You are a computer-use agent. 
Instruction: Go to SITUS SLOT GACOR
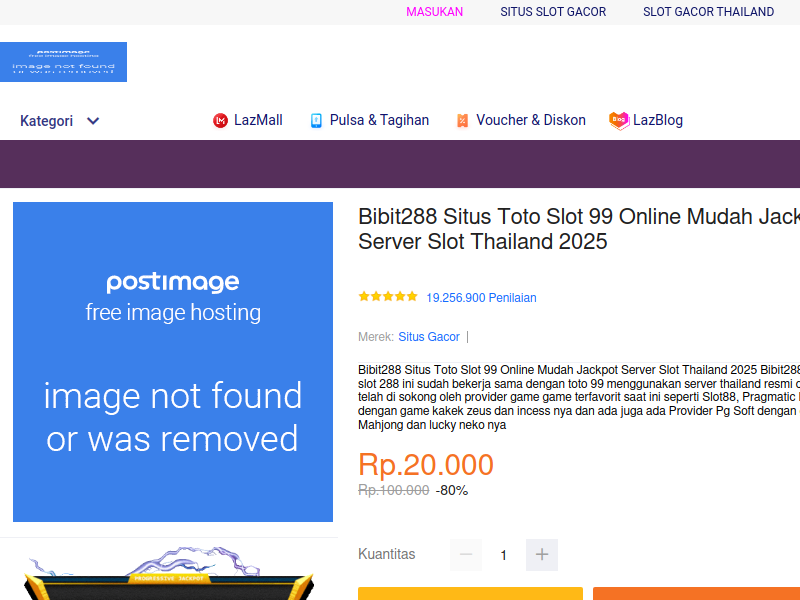point(553,12)
